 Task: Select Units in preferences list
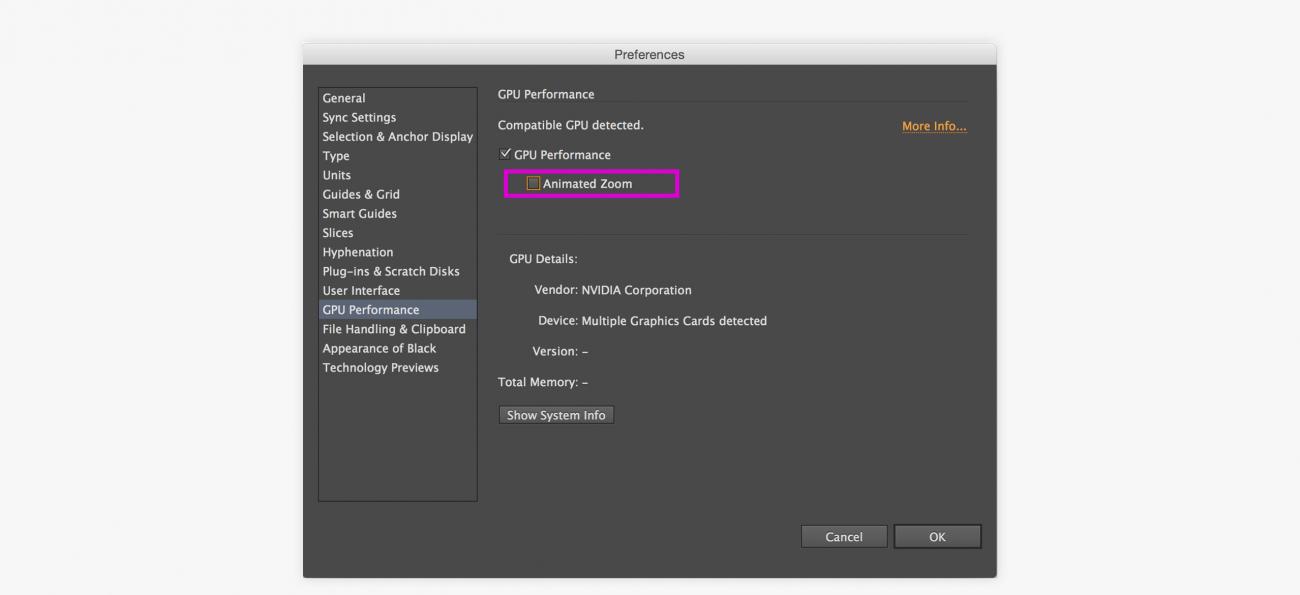point(397,175)
